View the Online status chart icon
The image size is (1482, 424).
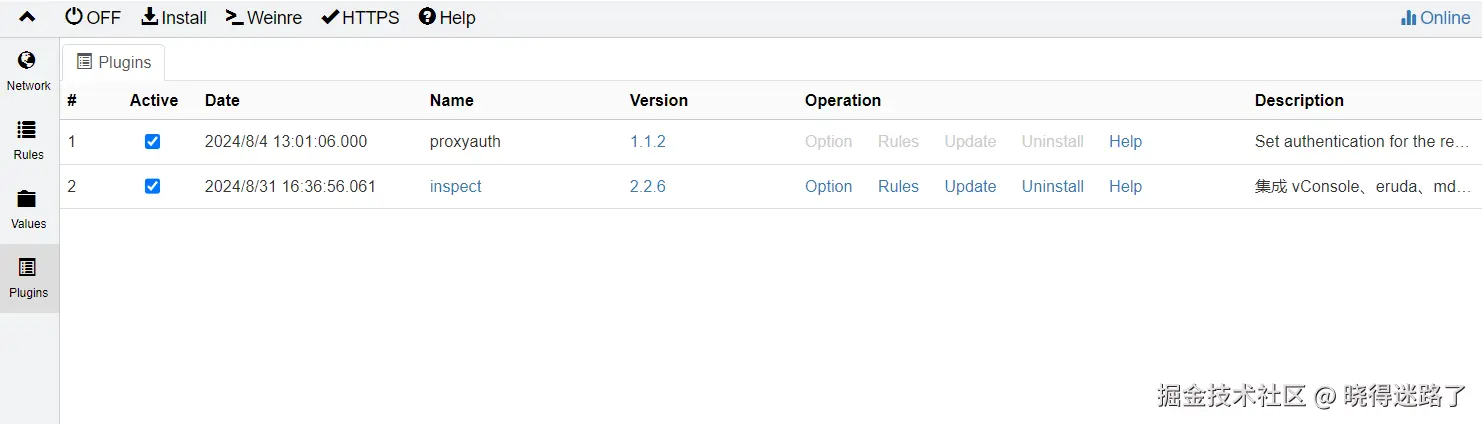coord(1408,18)
